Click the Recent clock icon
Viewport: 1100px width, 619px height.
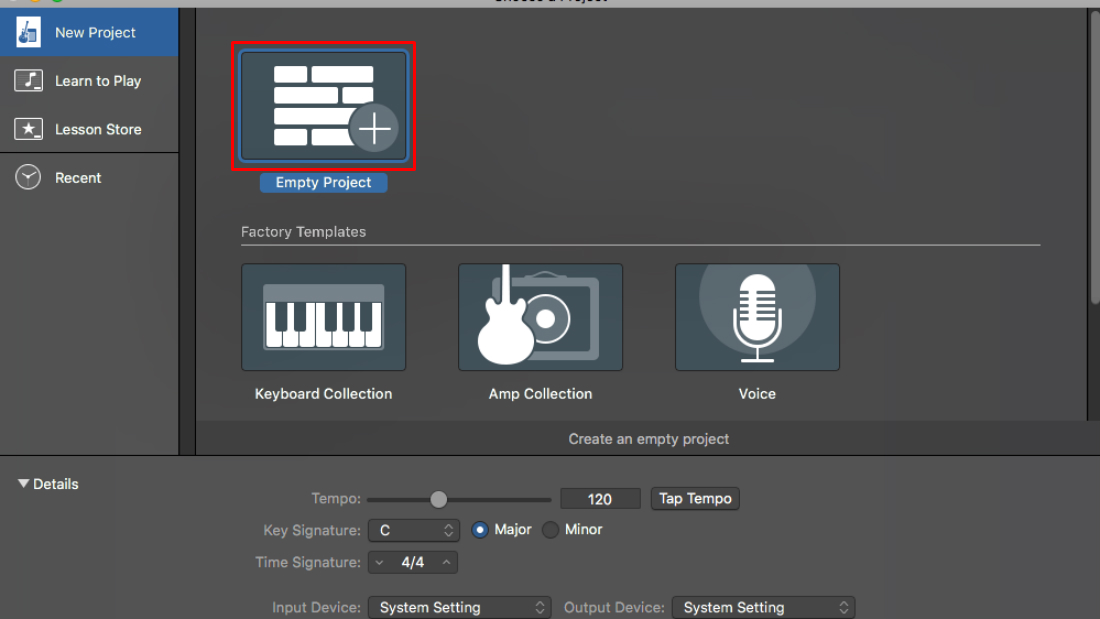tap(28, 178)
